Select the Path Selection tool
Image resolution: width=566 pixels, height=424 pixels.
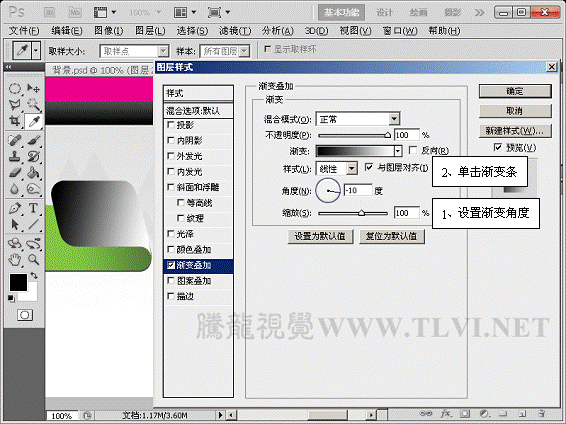[14, 224]
